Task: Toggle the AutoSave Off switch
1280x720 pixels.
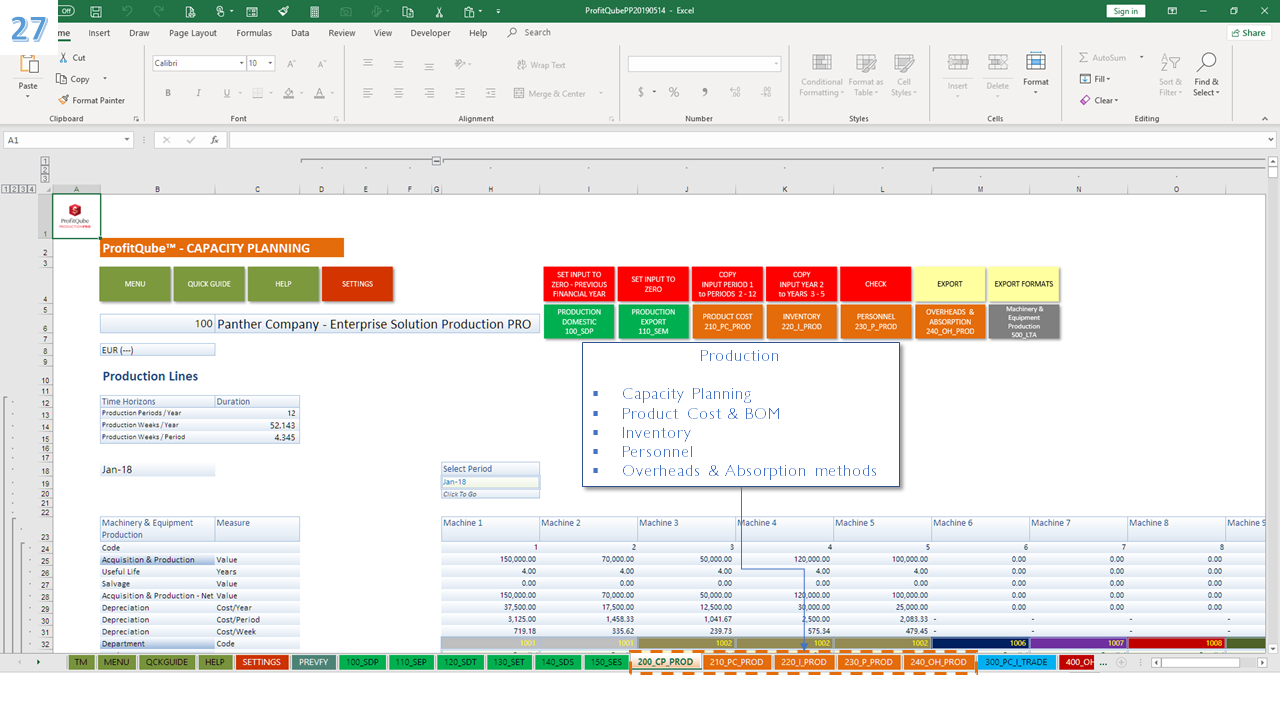Action: (65, 11)
